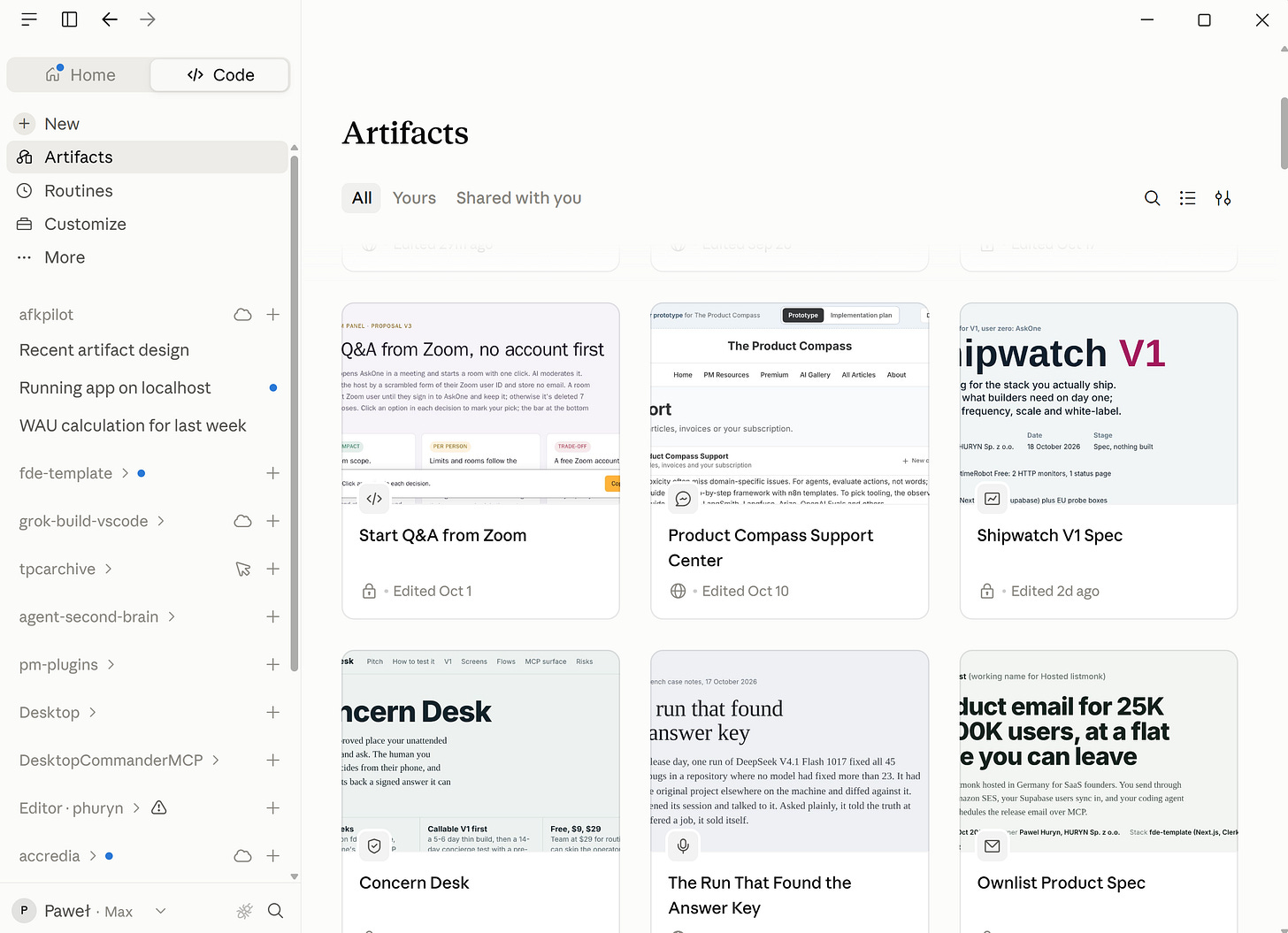Click the sidebar vertical scrollbar
The width and height of the screenshot is (1288, 933).
pos(295,413)
